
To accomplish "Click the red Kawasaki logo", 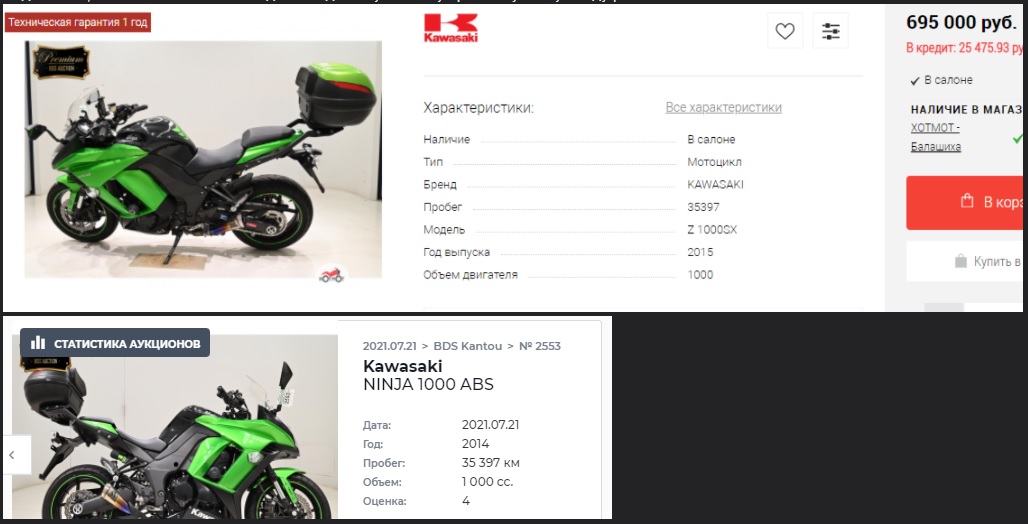I will [x=451, y=28].
